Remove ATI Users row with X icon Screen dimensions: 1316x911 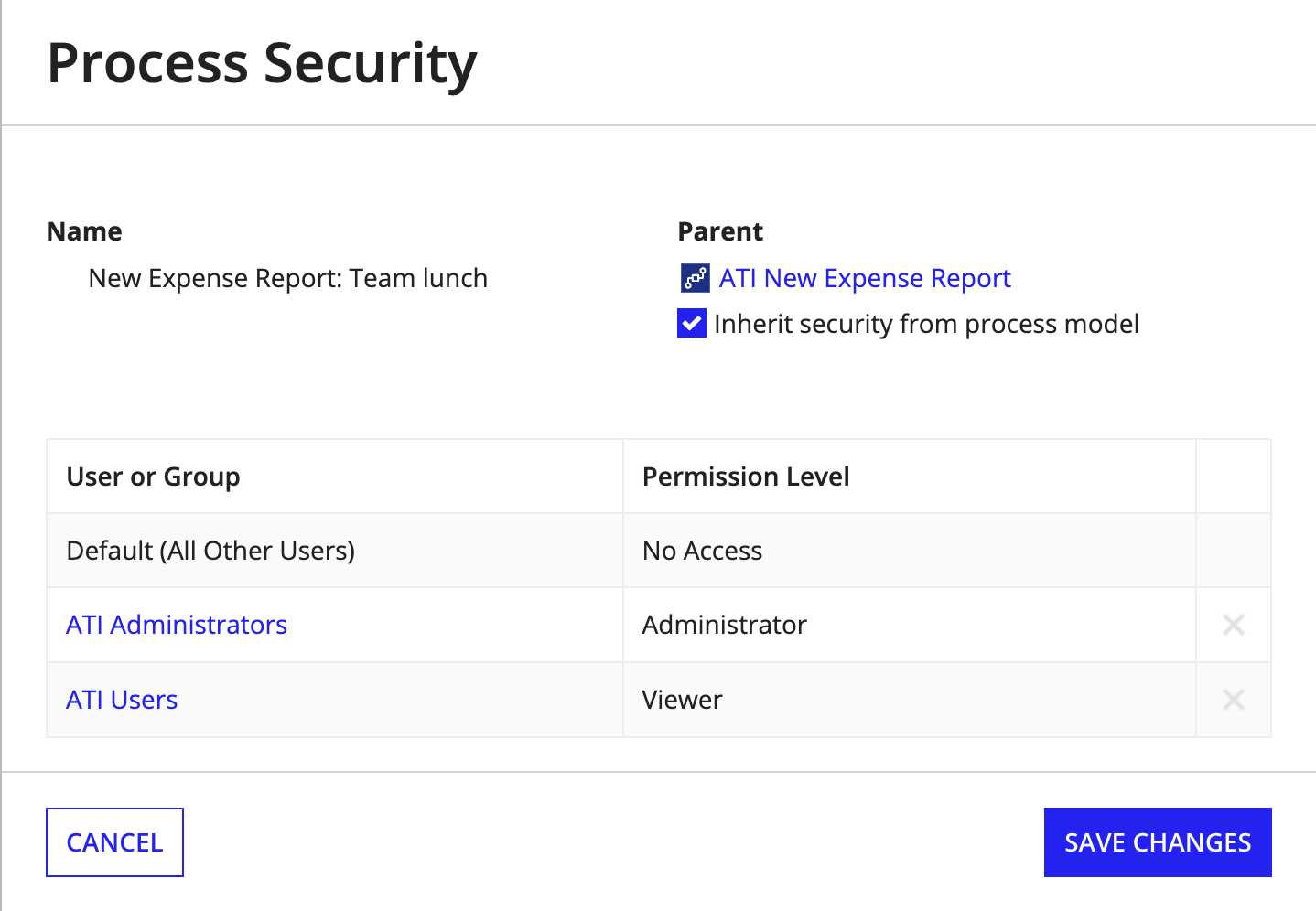point(1234,700)
